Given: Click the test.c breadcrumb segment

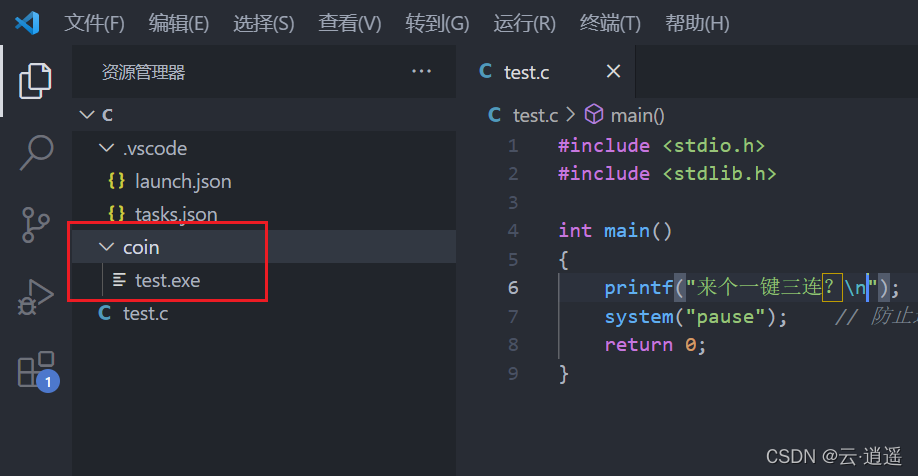Looking at the screenshot, I should [x=535, y=115].
